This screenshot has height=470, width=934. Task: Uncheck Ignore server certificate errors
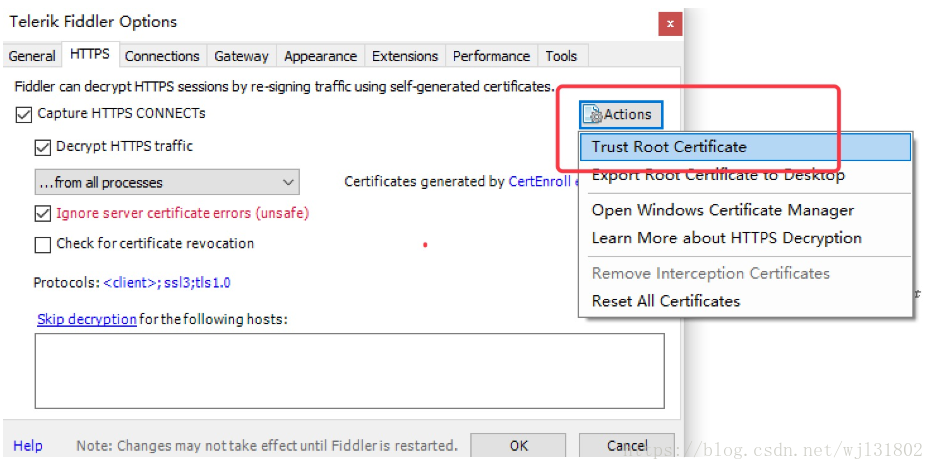coord(42,213)
